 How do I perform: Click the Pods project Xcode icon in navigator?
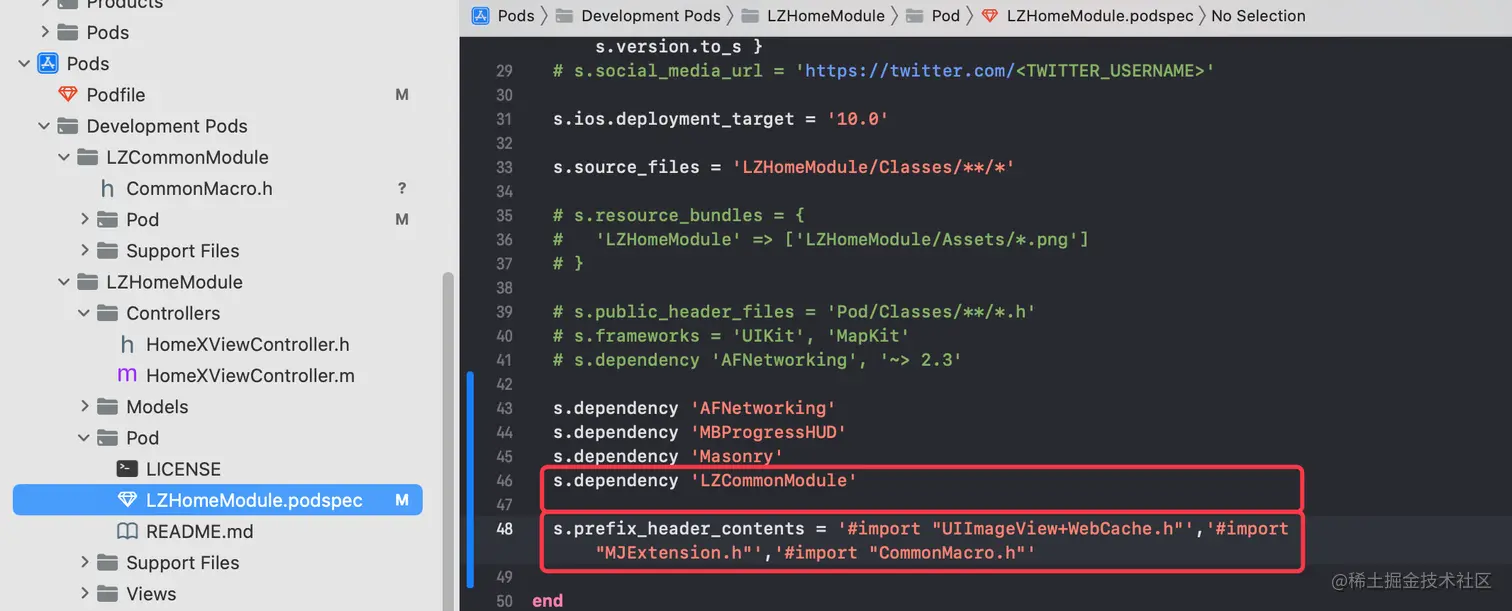pos(48,63)
